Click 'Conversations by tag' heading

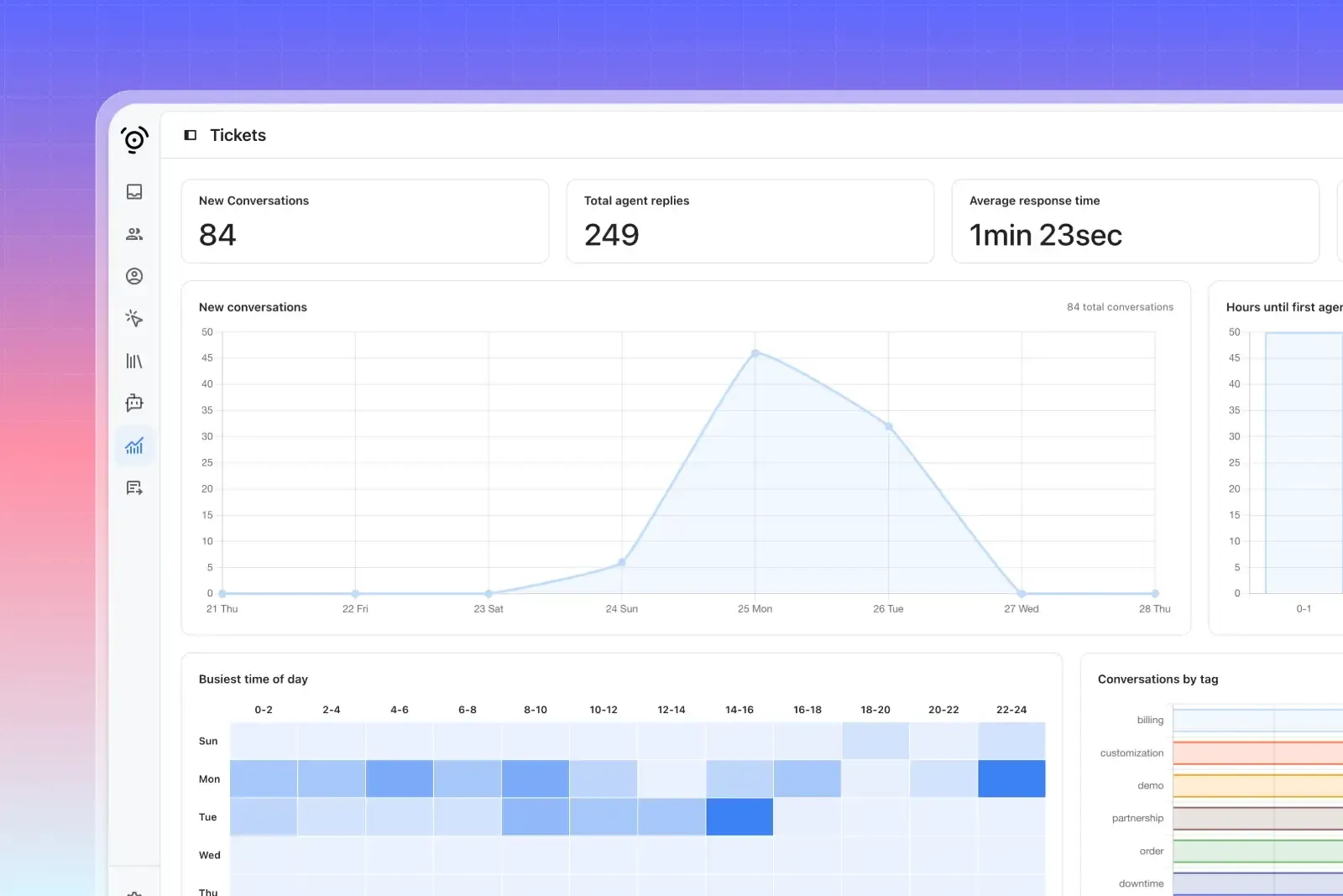pos(1157,680)
